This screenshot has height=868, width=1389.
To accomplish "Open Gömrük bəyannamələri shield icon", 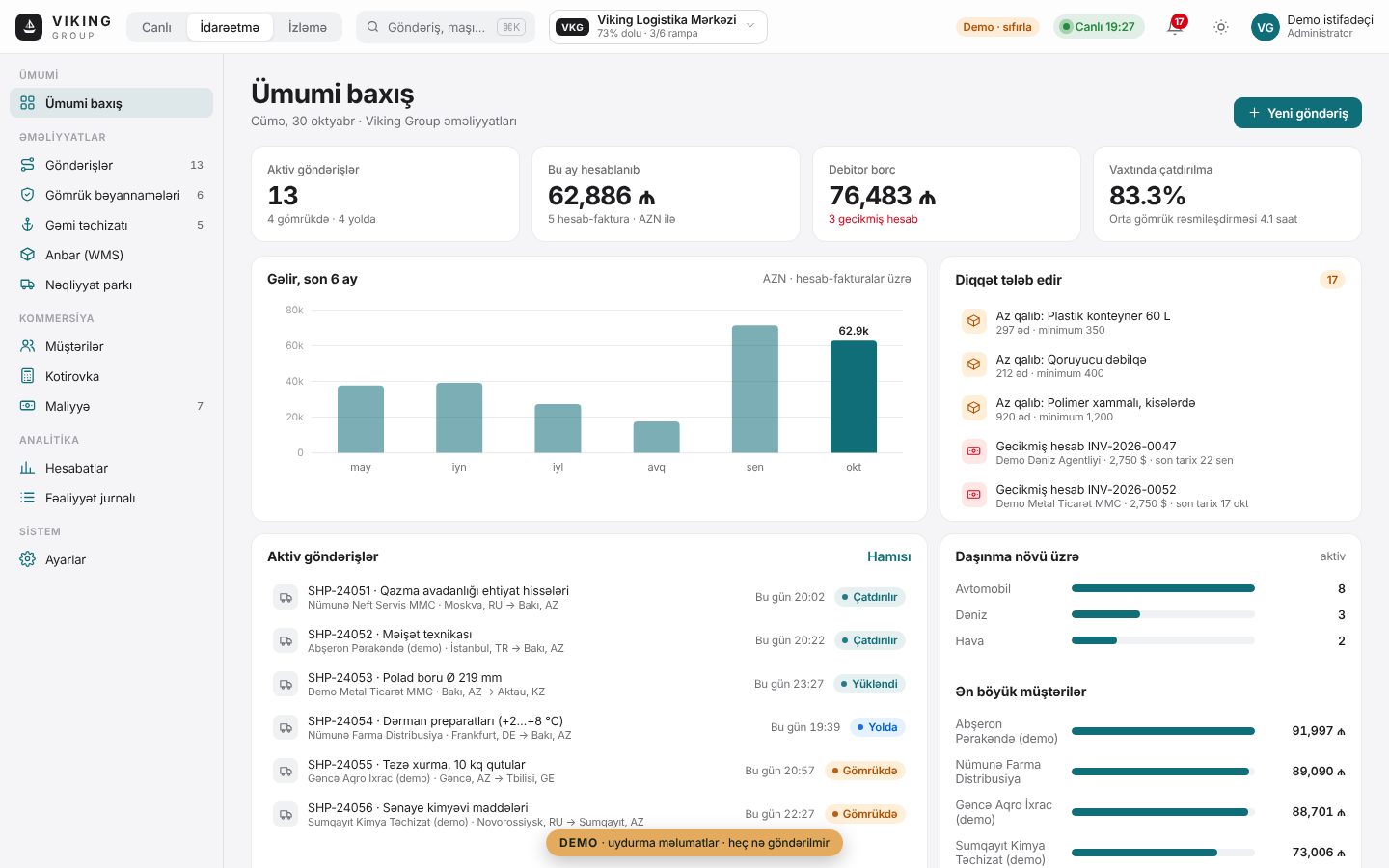I will coord(28,195).
